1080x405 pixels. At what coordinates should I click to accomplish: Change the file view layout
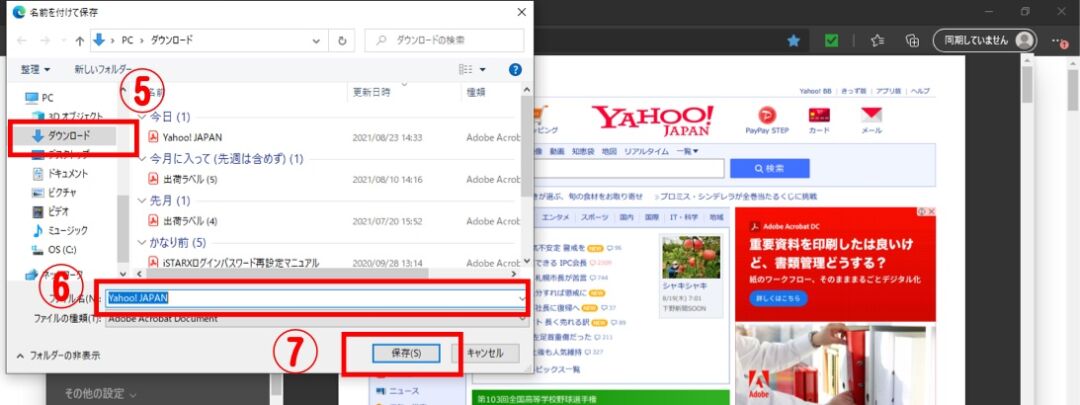(466, 70)
